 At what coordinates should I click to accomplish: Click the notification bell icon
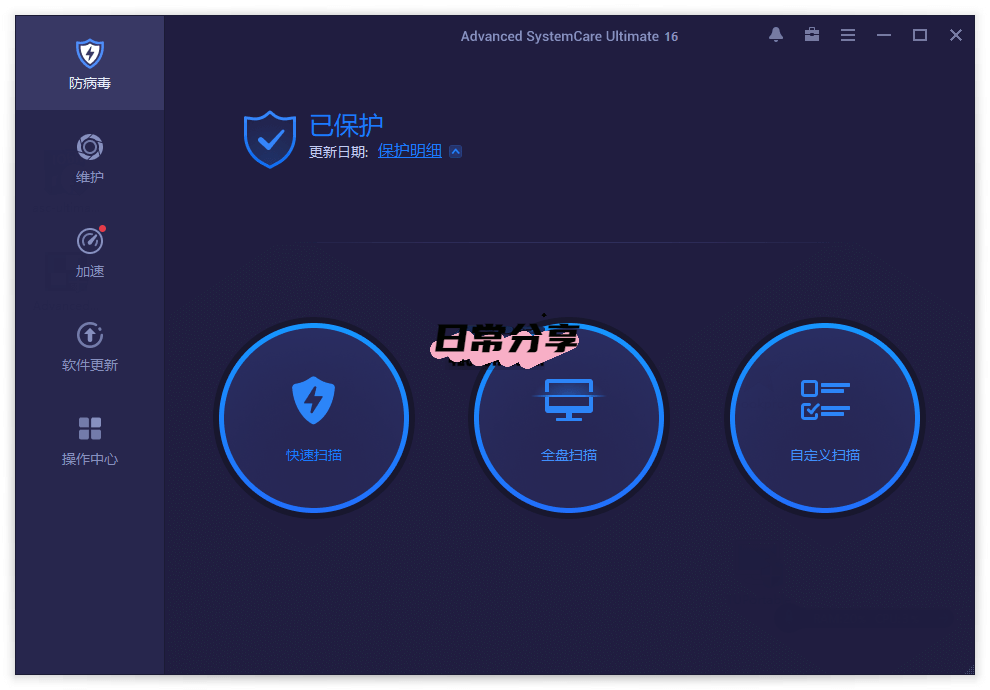[776, 35]
